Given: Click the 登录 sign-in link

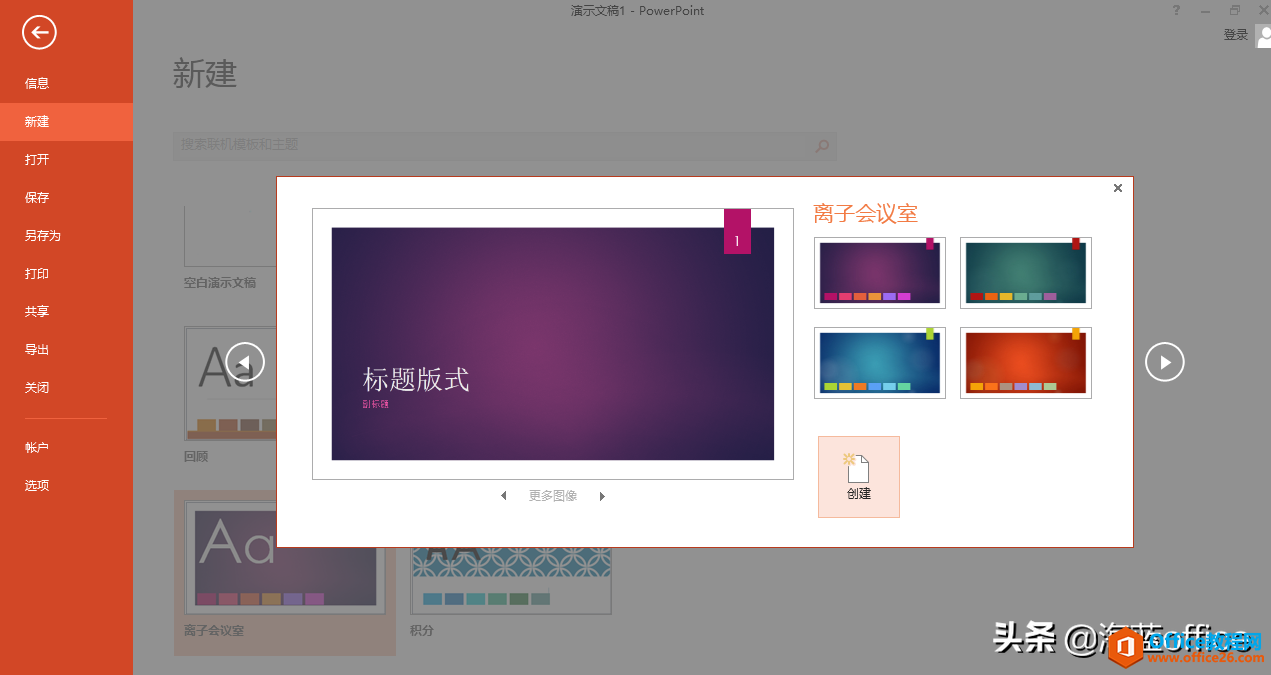Looking at the screenshot, I should [x=1235, y=33].
